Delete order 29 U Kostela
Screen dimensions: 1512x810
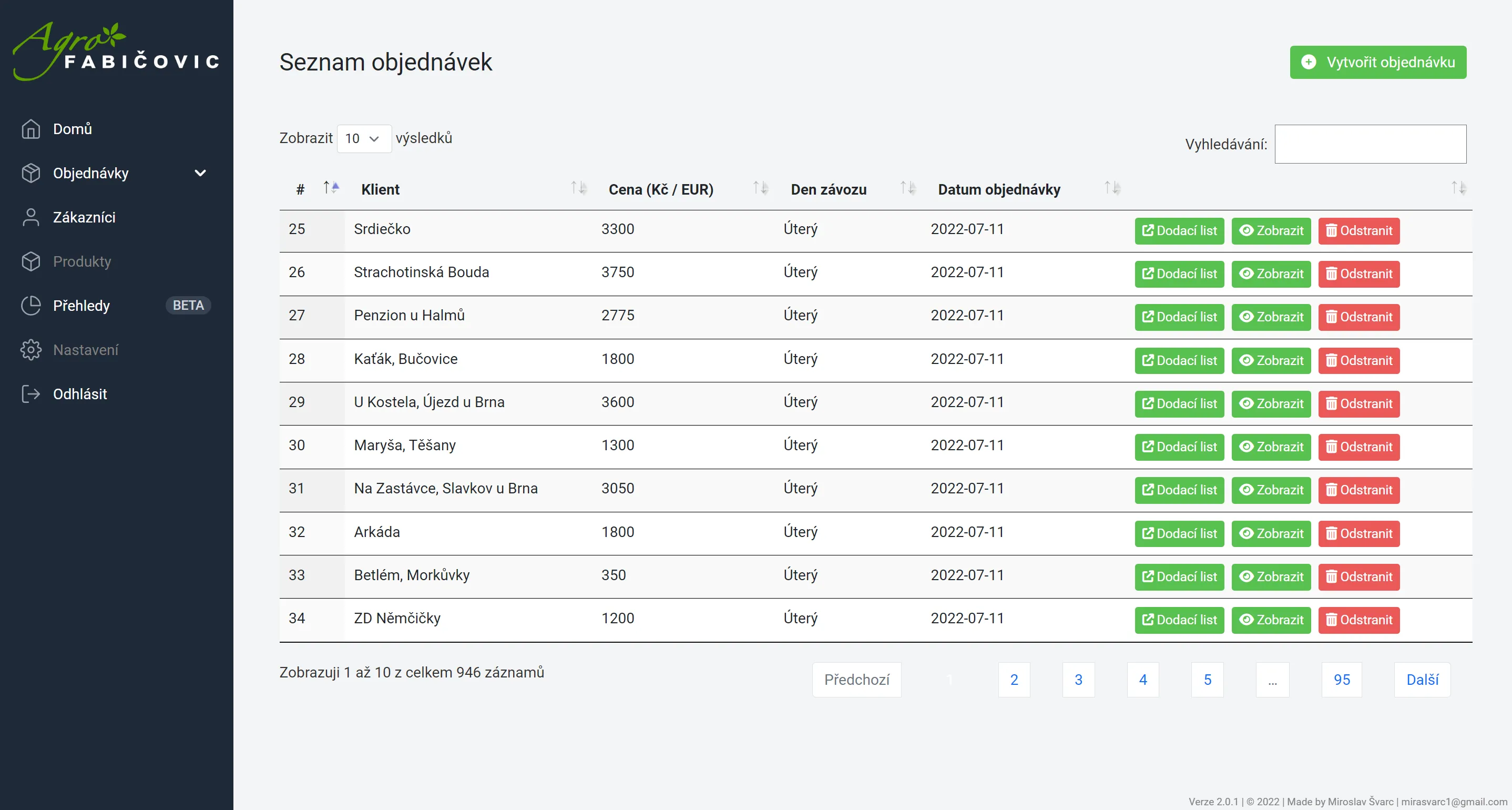pos(1358,403)
